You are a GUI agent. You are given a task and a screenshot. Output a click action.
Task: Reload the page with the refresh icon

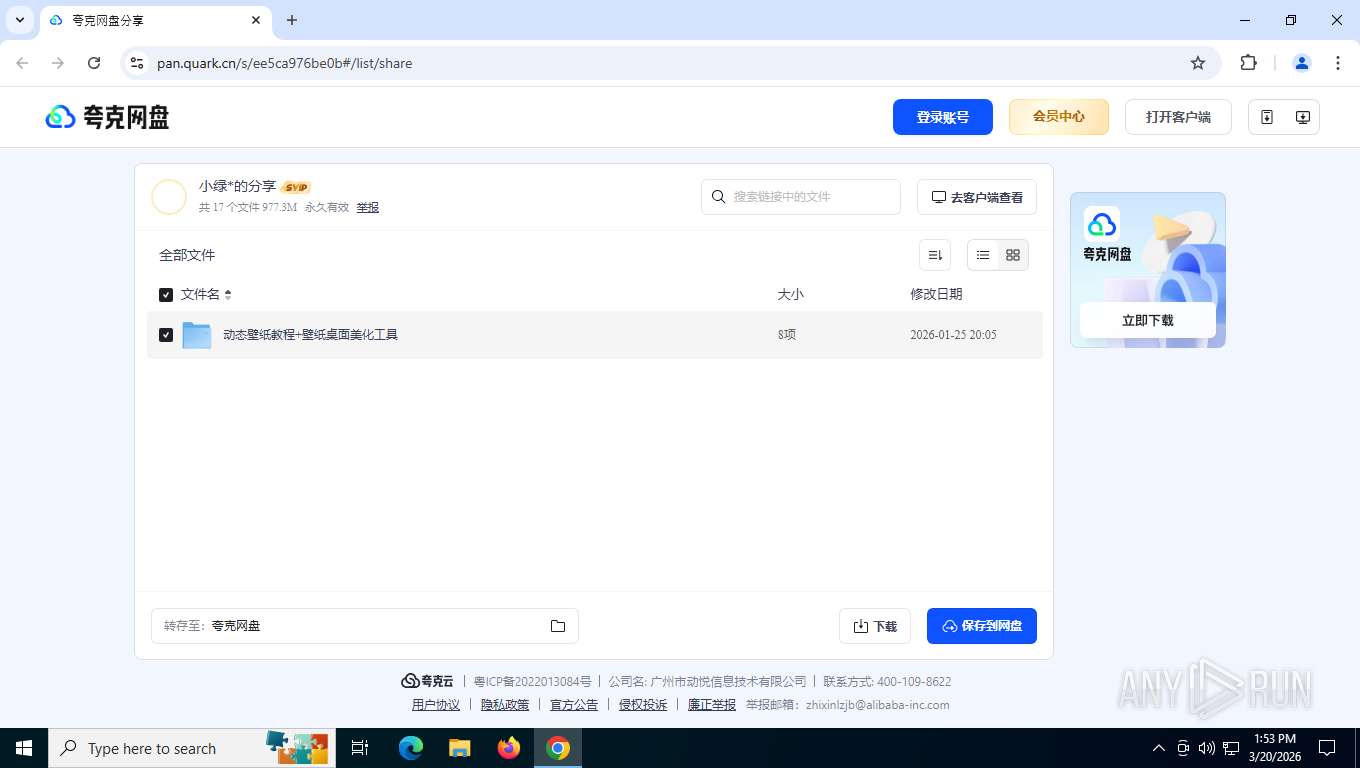click(94, 63)
